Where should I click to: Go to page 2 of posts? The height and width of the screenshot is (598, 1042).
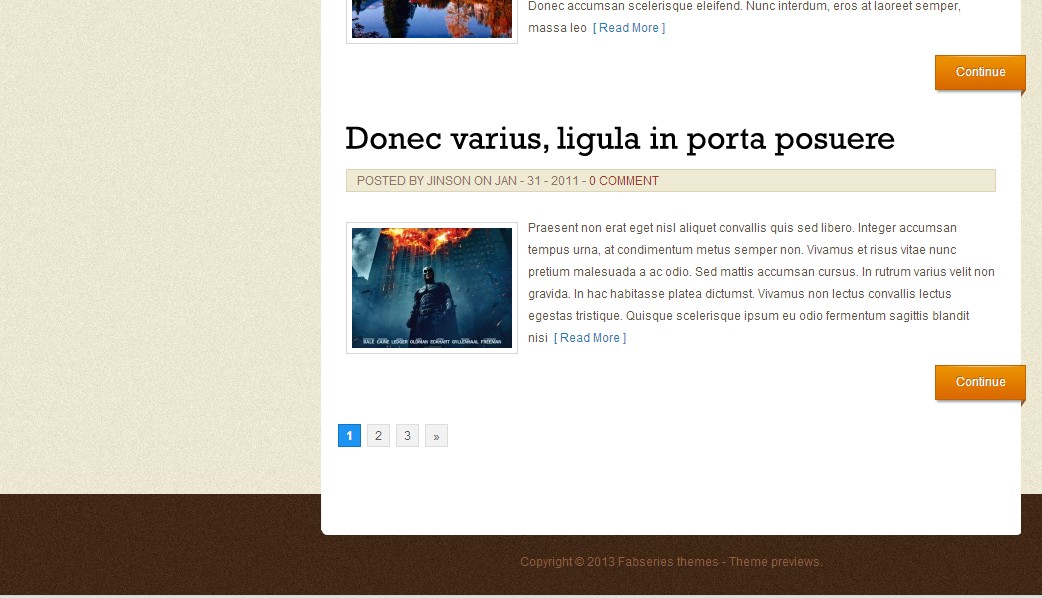378,436
